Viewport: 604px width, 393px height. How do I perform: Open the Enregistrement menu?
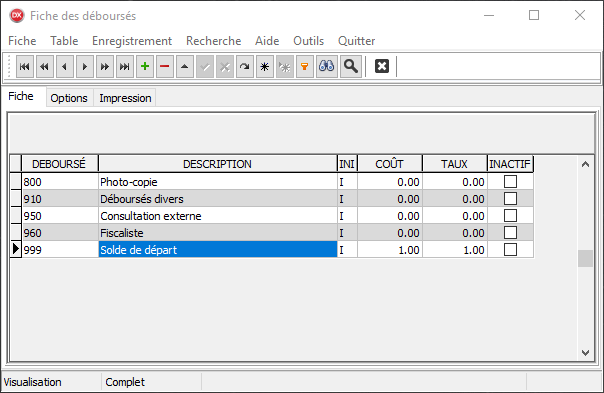point(132,41)
